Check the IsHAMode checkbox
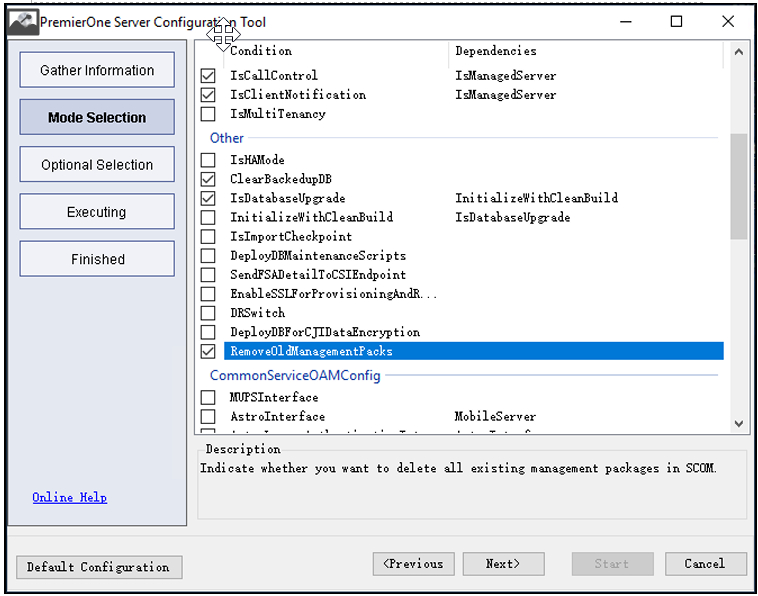The height and width of the screenshot is (596, 758). pos(208,160)
